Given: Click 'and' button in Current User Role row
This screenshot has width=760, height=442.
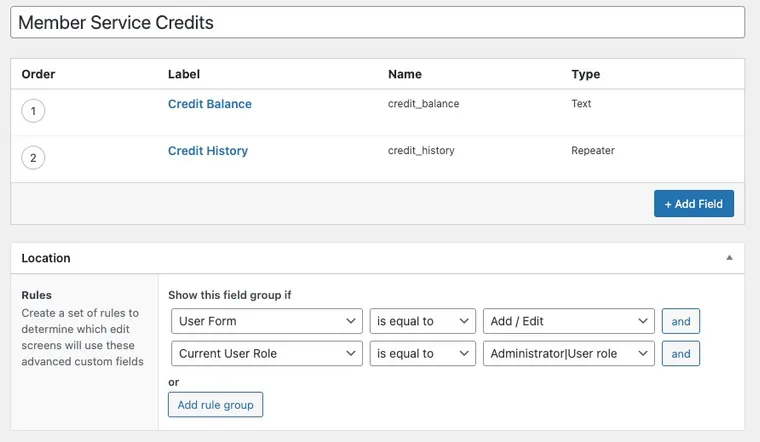Looking at the screenshot, I should coord(681,353).
